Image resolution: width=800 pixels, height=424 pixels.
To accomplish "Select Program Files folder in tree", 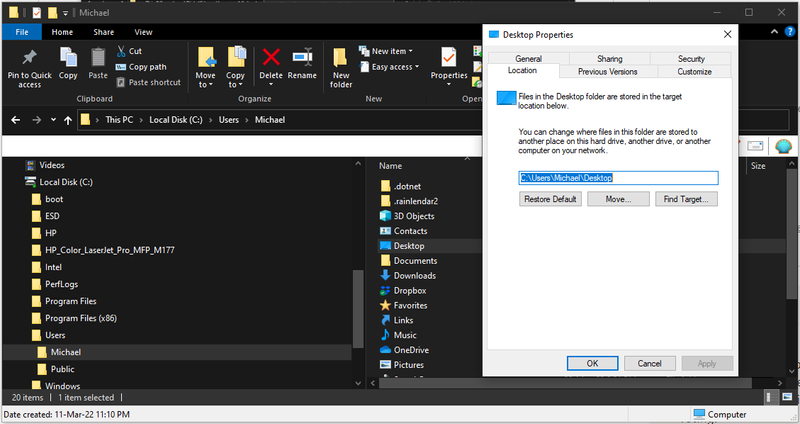I will pyautogui.click(x=70, y=301).
